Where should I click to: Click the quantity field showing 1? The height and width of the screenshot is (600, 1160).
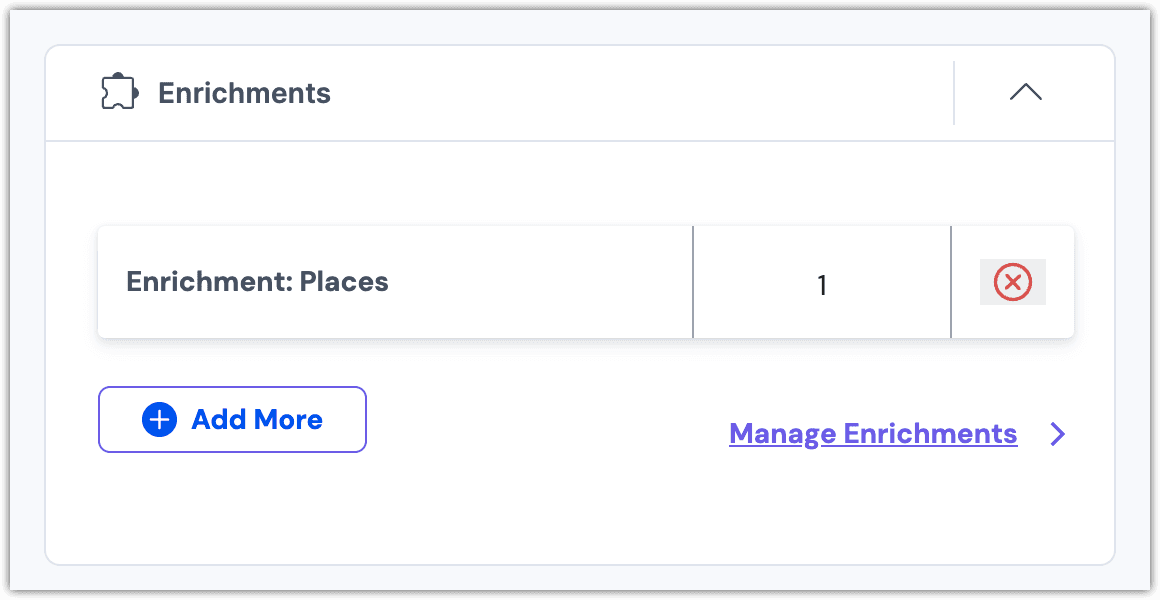(821, 282)
